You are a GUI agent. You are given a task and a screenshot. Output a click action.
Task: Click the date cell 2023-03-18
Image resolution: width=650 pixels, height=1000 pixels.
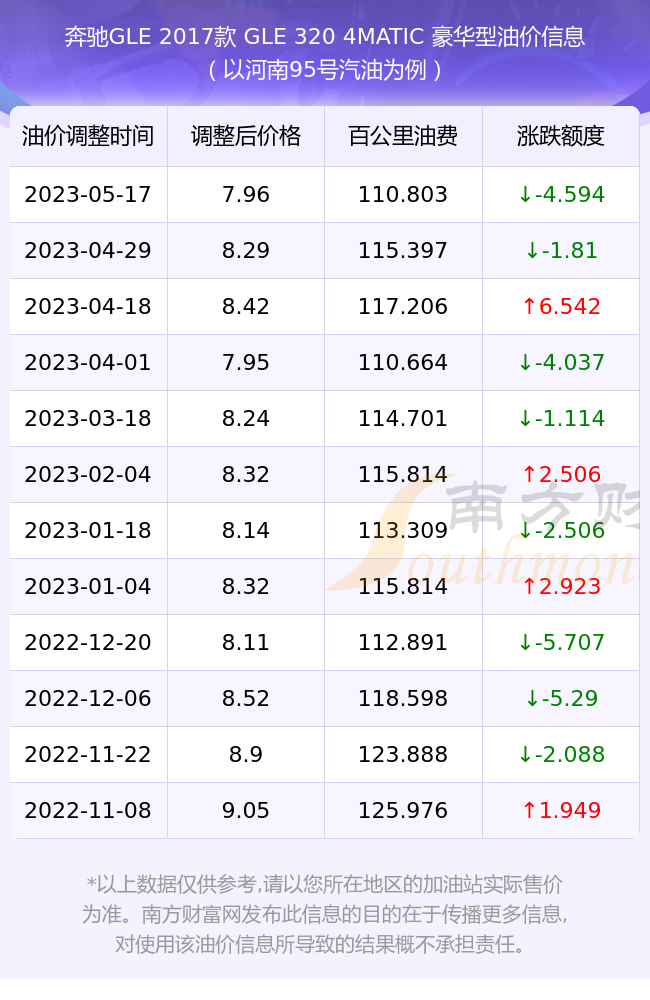[x=88, y=419]
